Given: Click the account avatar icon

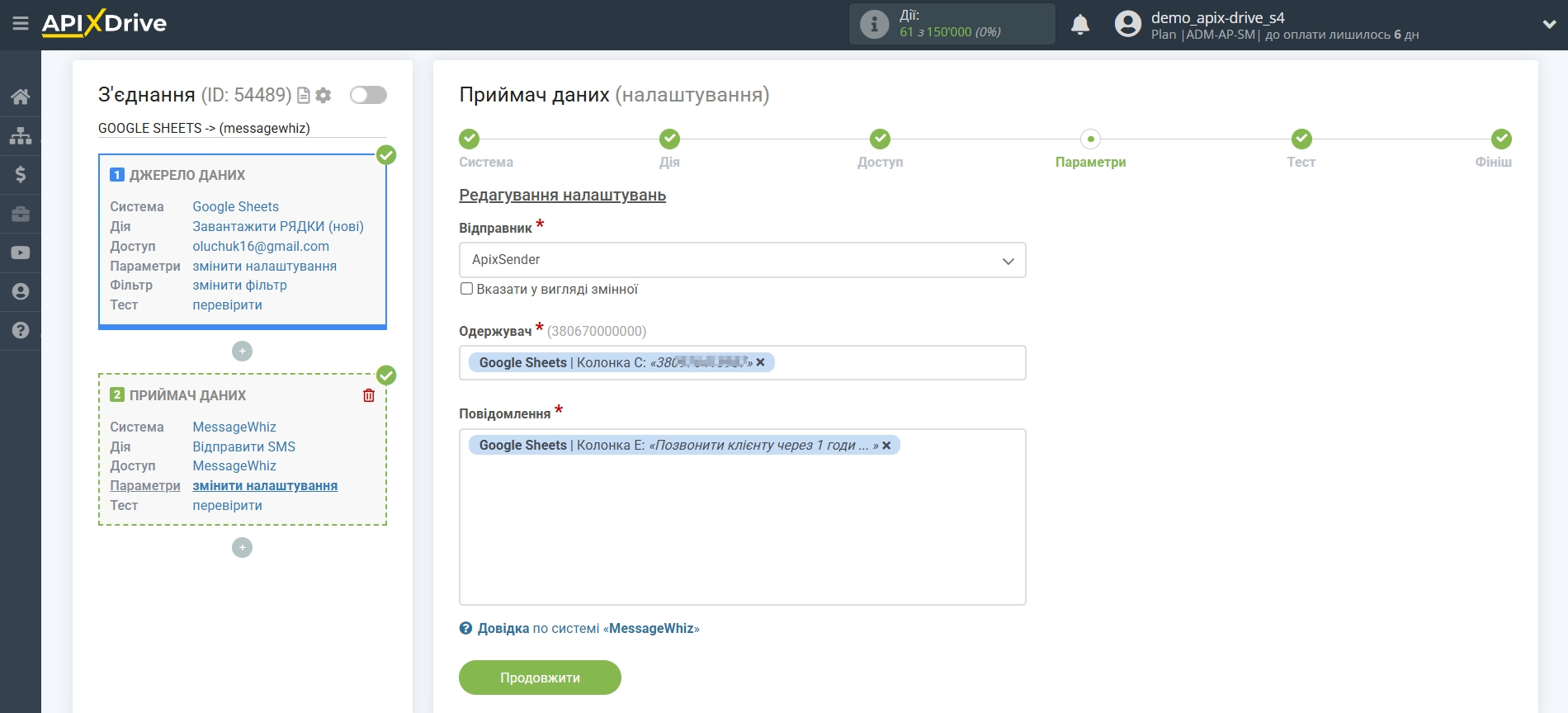Looking at the screenshot, I should click(x=1127, y=24).
